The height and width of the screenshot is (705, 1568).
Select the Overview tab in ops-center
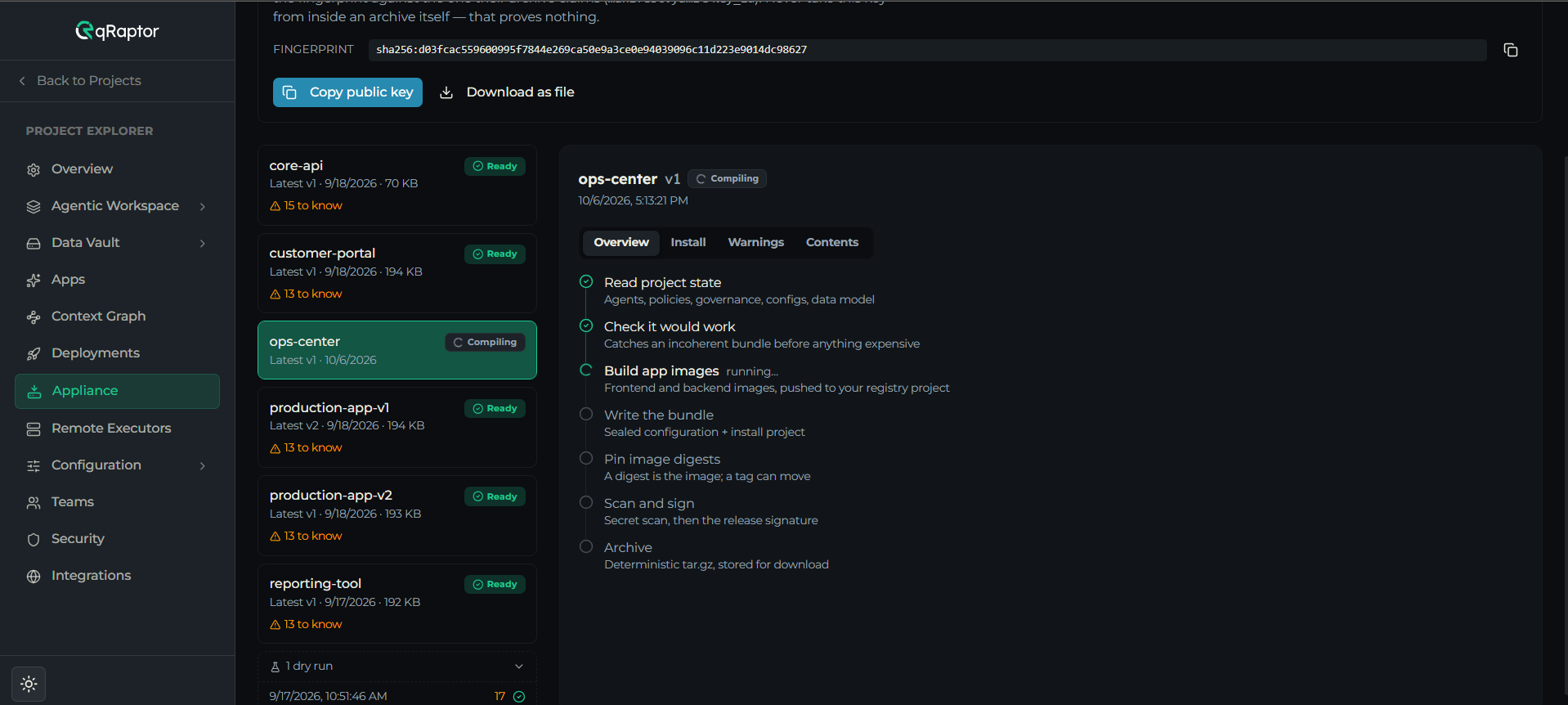pyautogui.click(x=621, y=243)
